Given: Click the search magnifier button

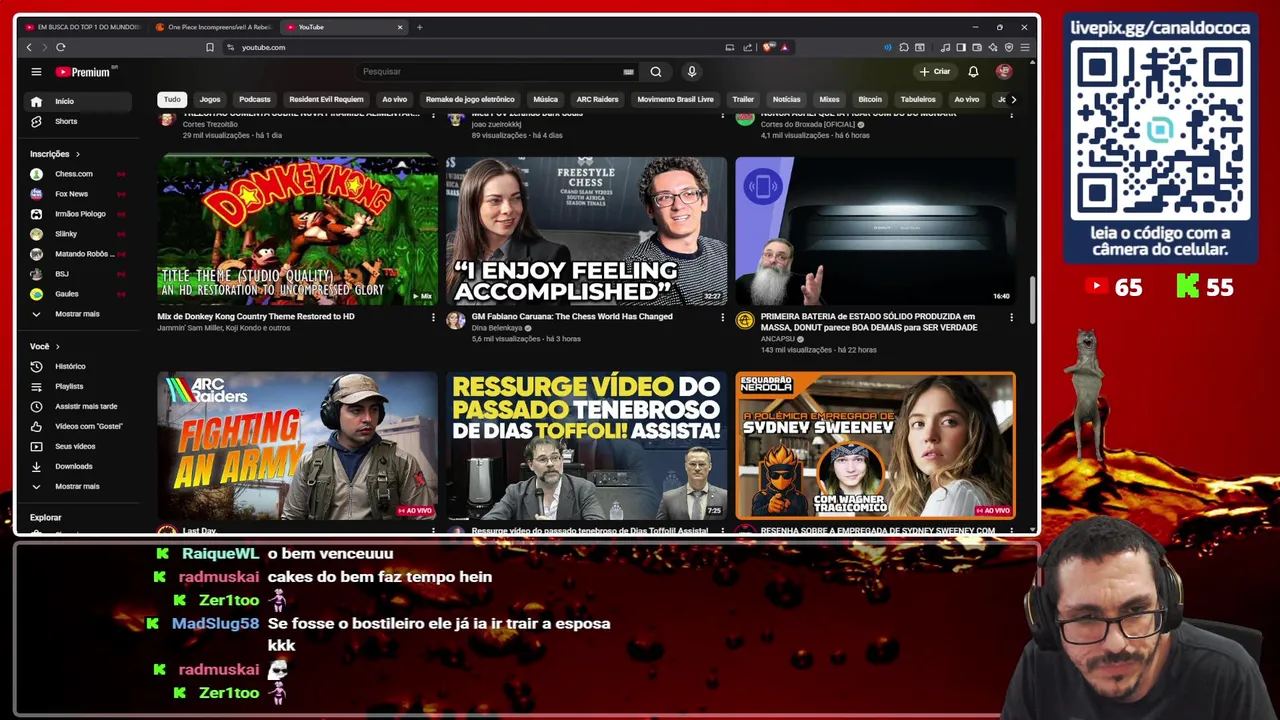Looking at the screenshot, I should 656,72.
